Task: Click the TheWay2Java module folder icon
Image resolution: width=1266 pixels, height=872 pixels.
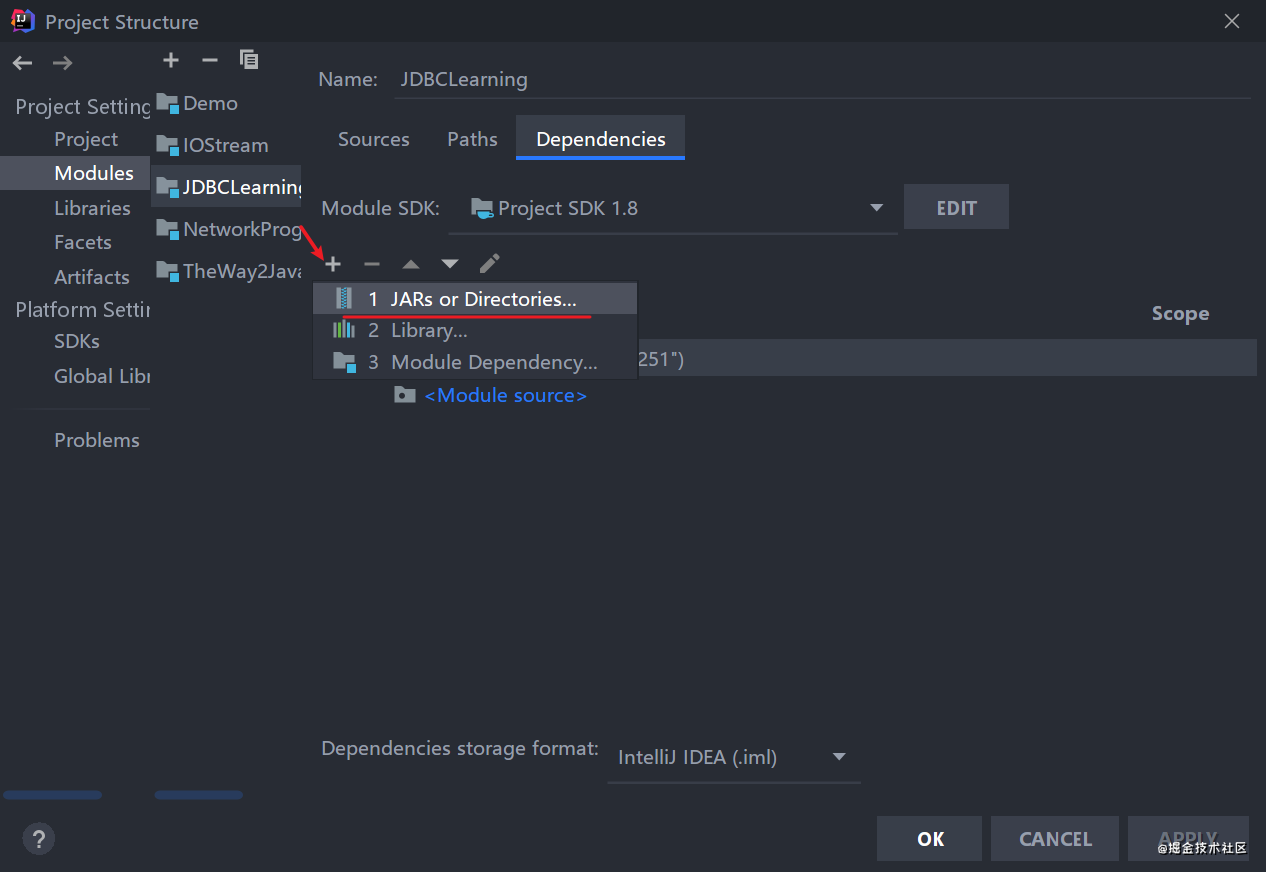Action: click(x=167, y=271)
